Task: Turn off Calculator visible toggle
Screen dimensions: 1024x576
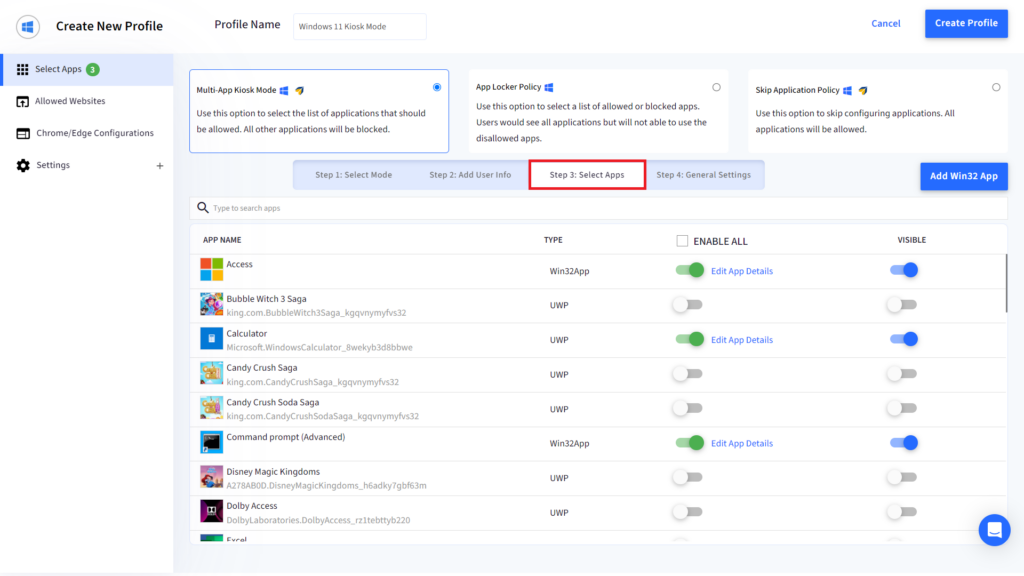Action: 904,339
